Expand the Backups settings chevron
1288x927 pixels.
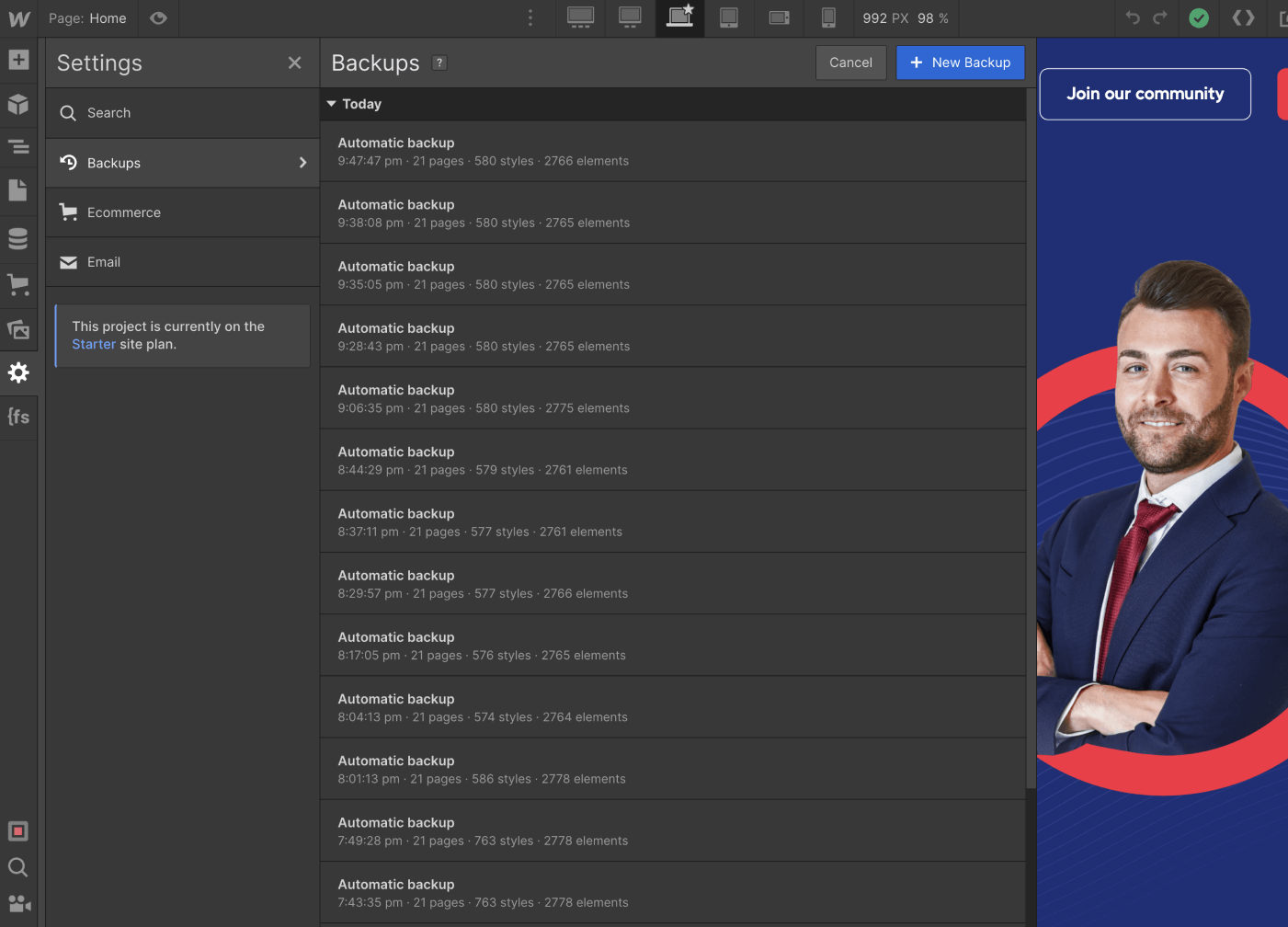tap(303, 162)
